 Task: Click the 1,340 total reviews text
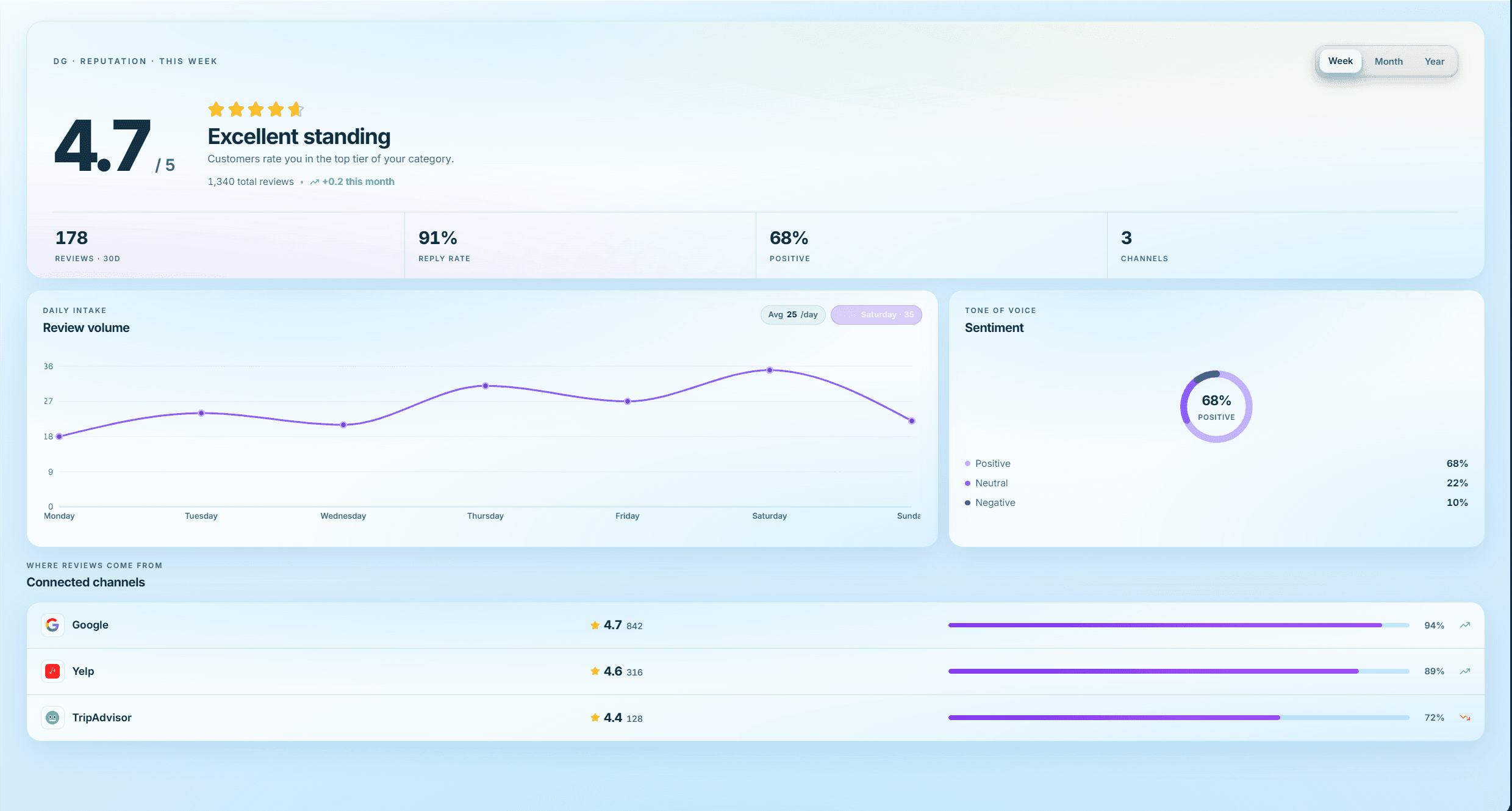click(x=251, y=182)
